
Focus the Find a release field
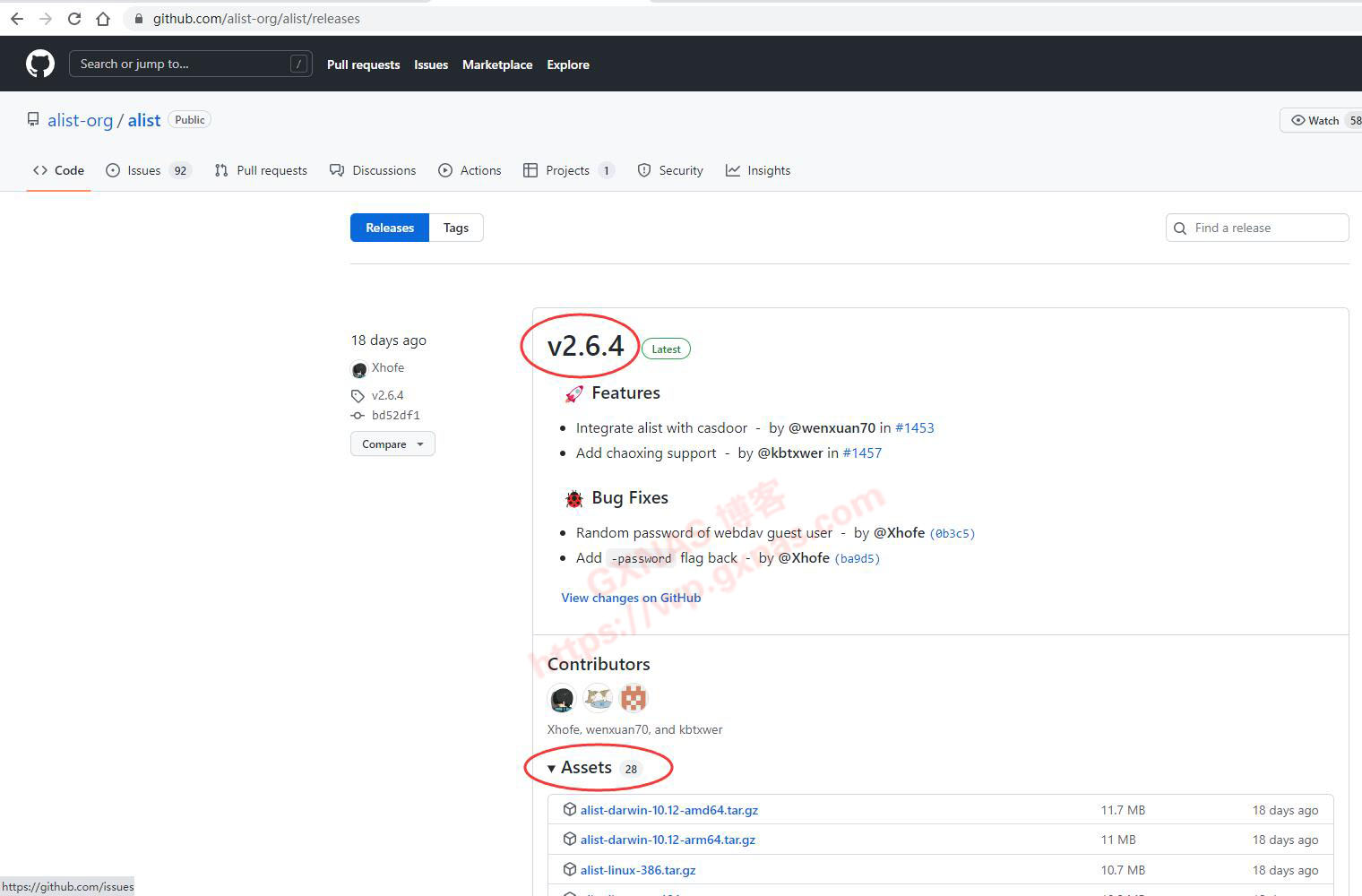1263,228
